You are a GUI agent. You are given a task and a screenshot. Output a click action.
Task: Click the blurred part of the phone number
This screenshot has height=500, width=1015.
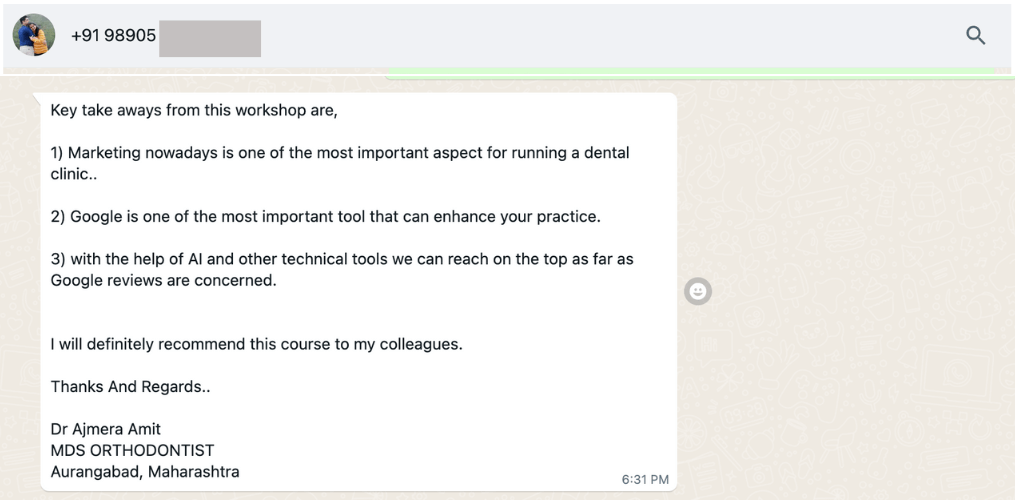pos(210,37)
